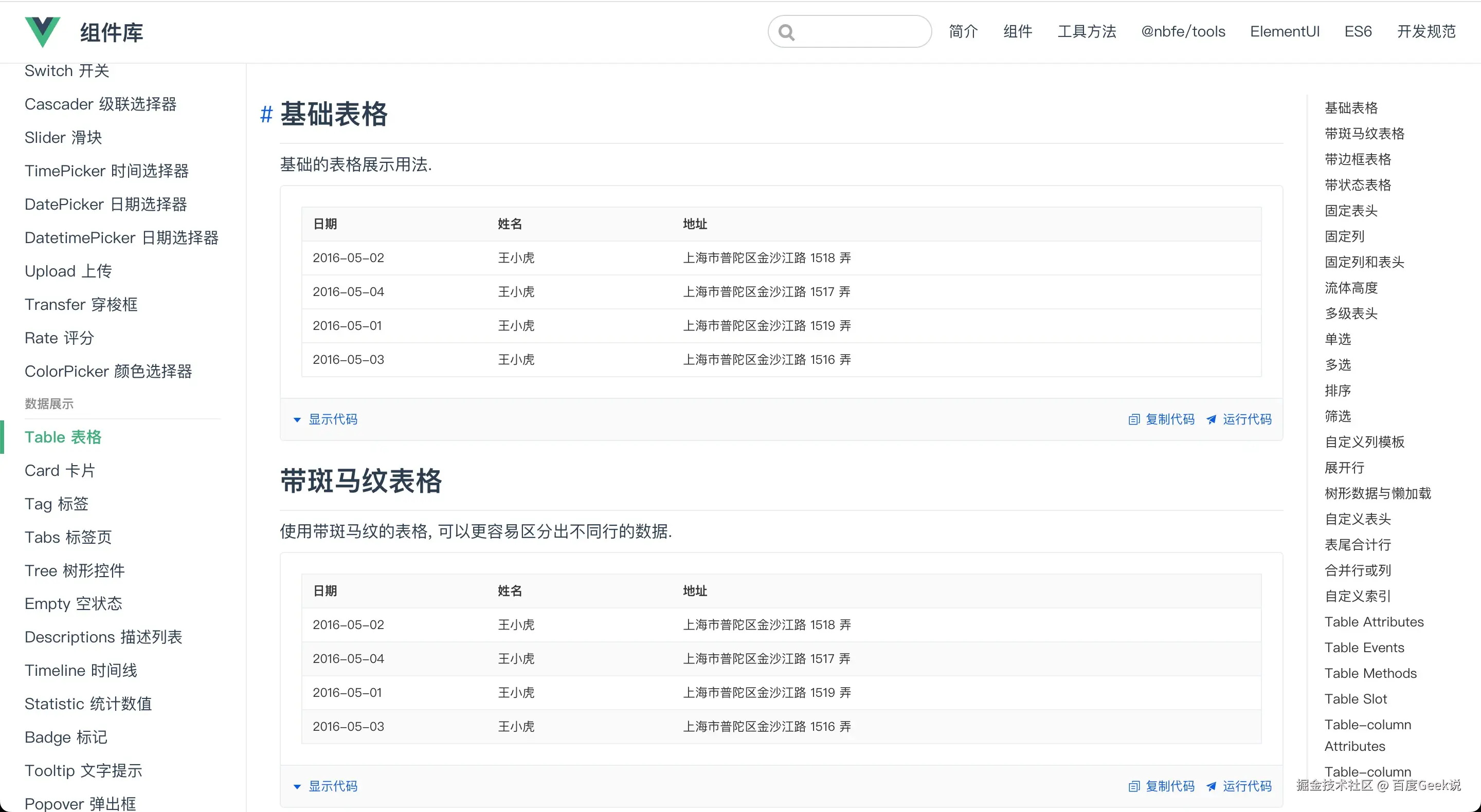
Task: Open the 工具方法 nav item
Action: click(1086, 32)
